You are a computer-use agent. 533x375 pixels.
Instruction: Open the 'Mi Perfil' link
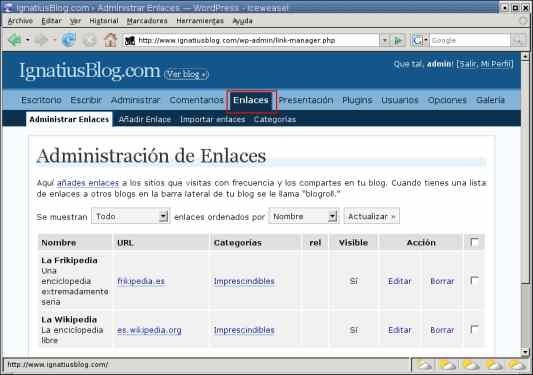pos(496,64)
